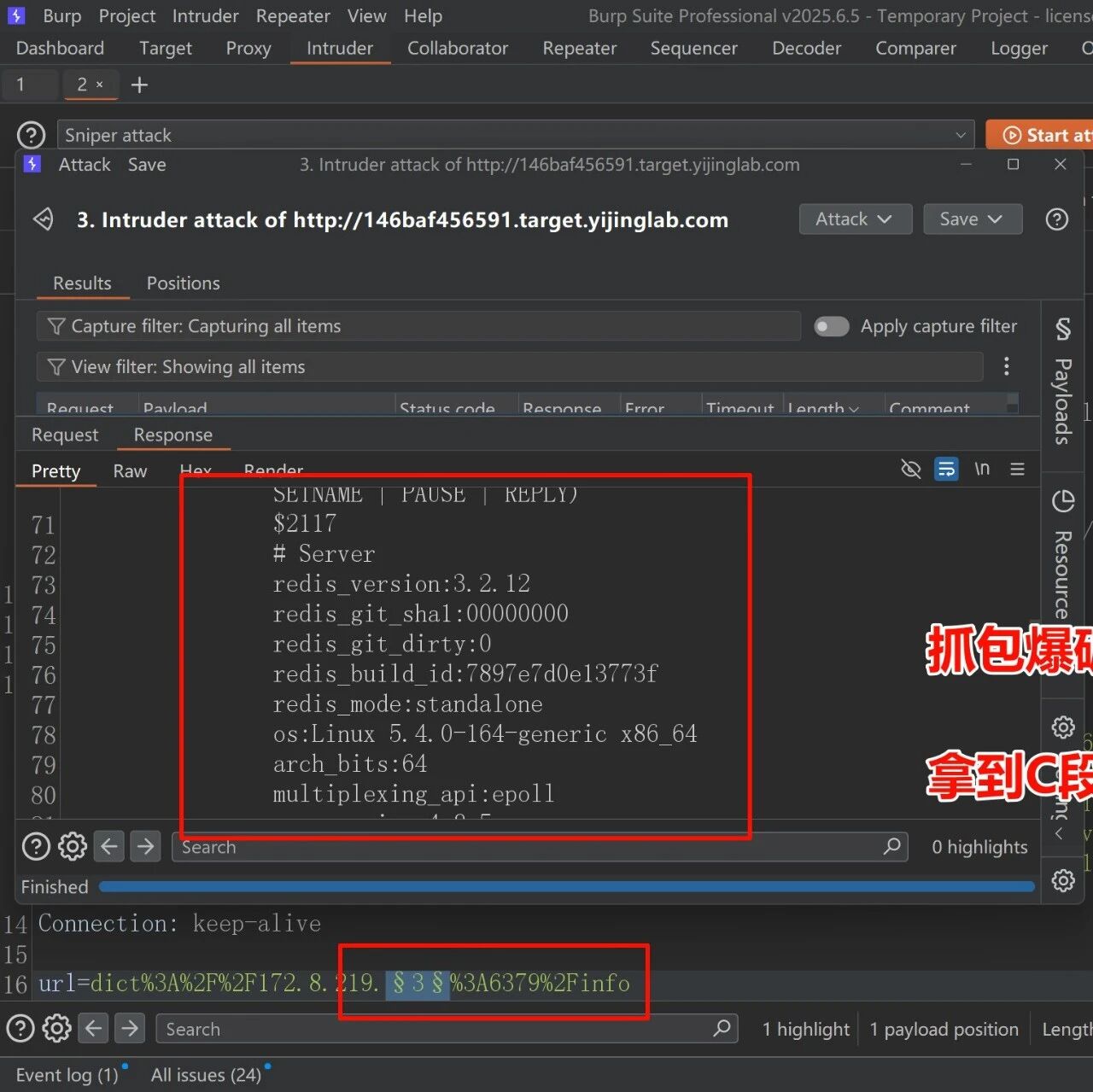Switch to the Logger tab
Viewport: 1093px width, 1092px height.
coord(1019,49)
